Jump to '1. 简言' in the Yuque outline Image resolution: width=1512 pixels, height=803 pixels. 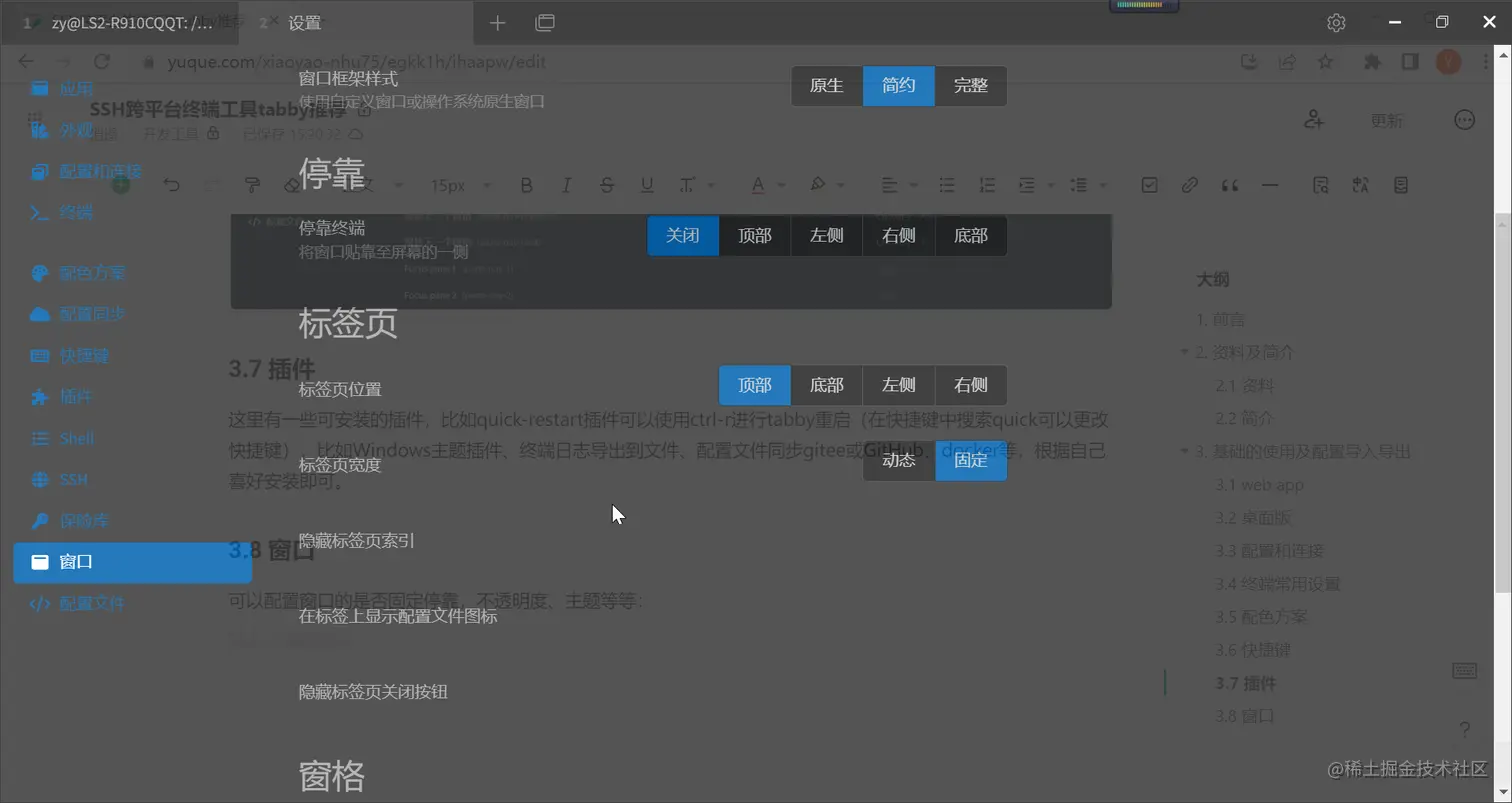click(x=1220, y=319)
